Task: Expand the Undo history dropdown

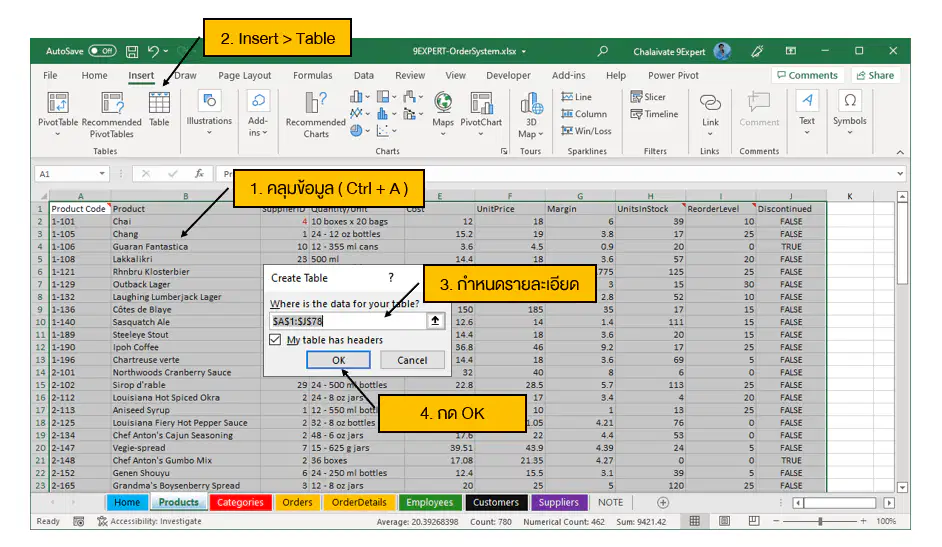Action: pos(166,52)
